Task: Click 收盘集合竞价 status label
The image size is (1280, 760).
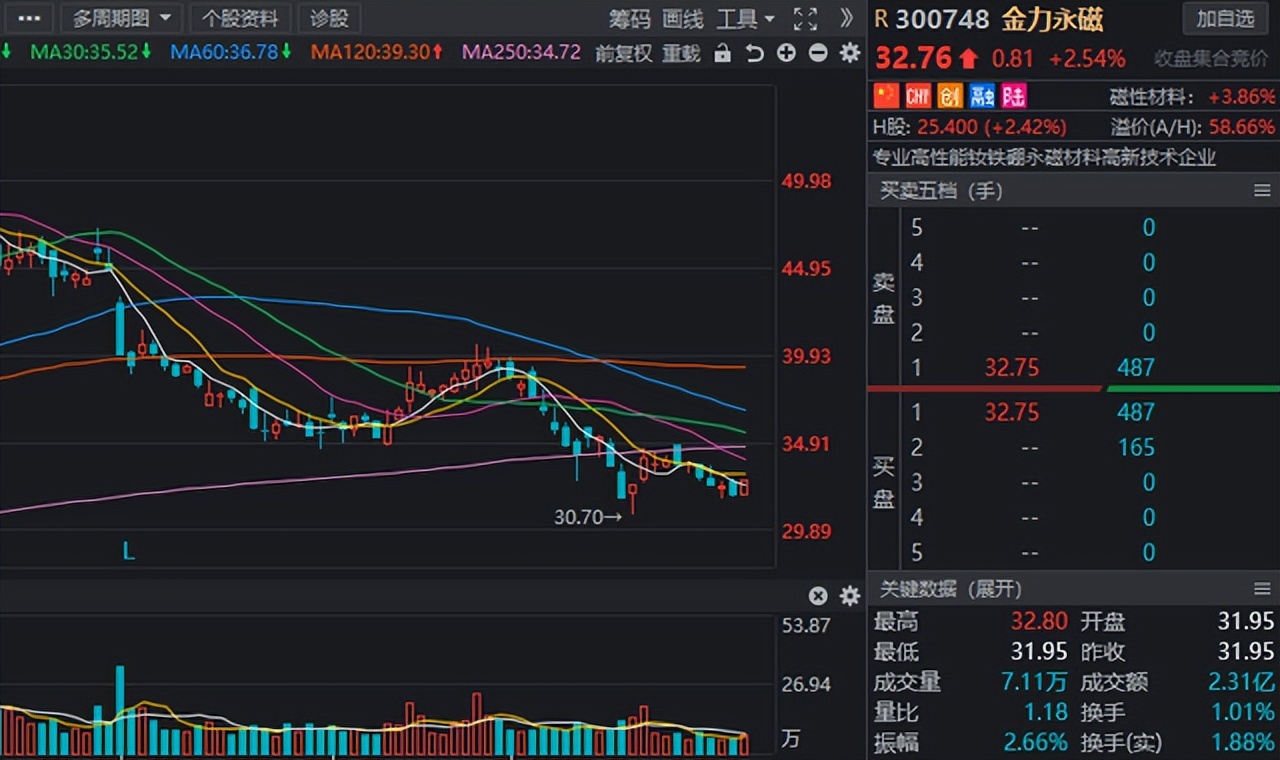Action: (x=1211, y=59)
